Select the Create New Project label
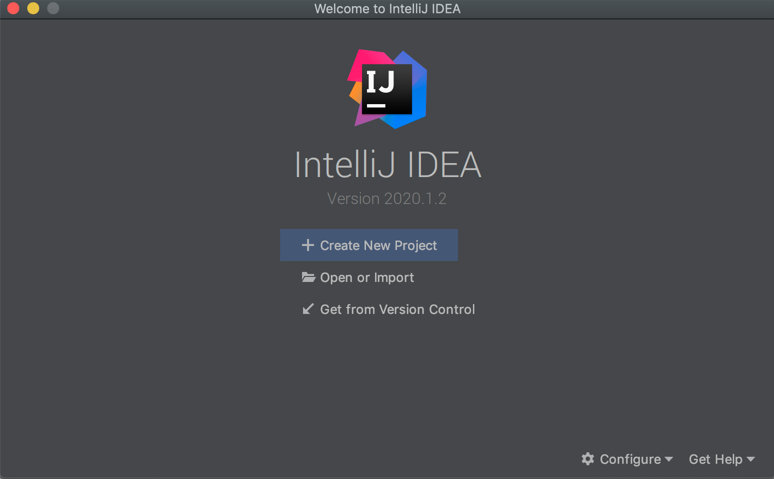This screenshot has width=774, height=479. [x=378, y=245]
